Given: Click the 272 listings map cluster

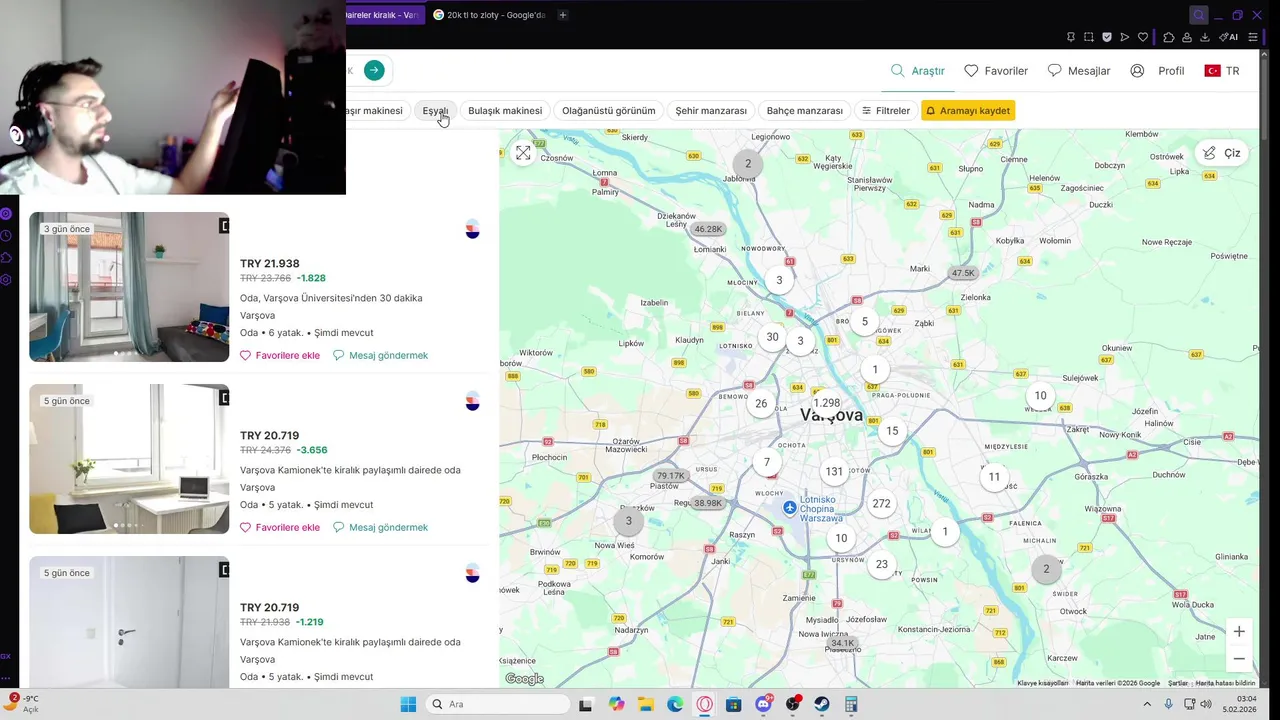Looking at the screenshot, I should pyautogui.click(x=881, y=504).
